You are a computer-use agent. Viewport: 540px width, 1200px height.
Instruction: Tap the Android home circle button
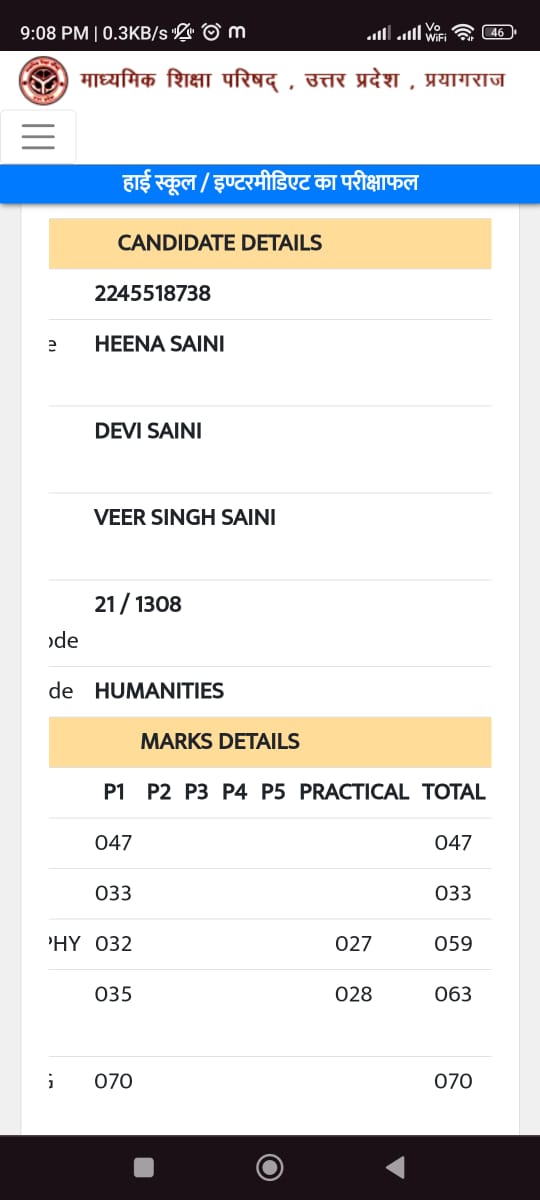point(269,1167)
